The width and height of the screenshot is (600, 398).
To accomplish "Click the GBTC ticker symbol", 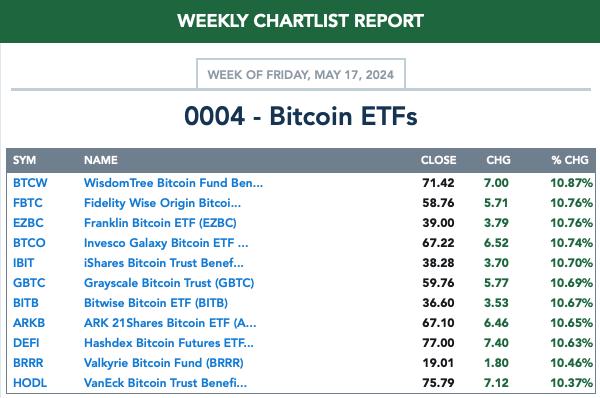I will pos(29,283).
